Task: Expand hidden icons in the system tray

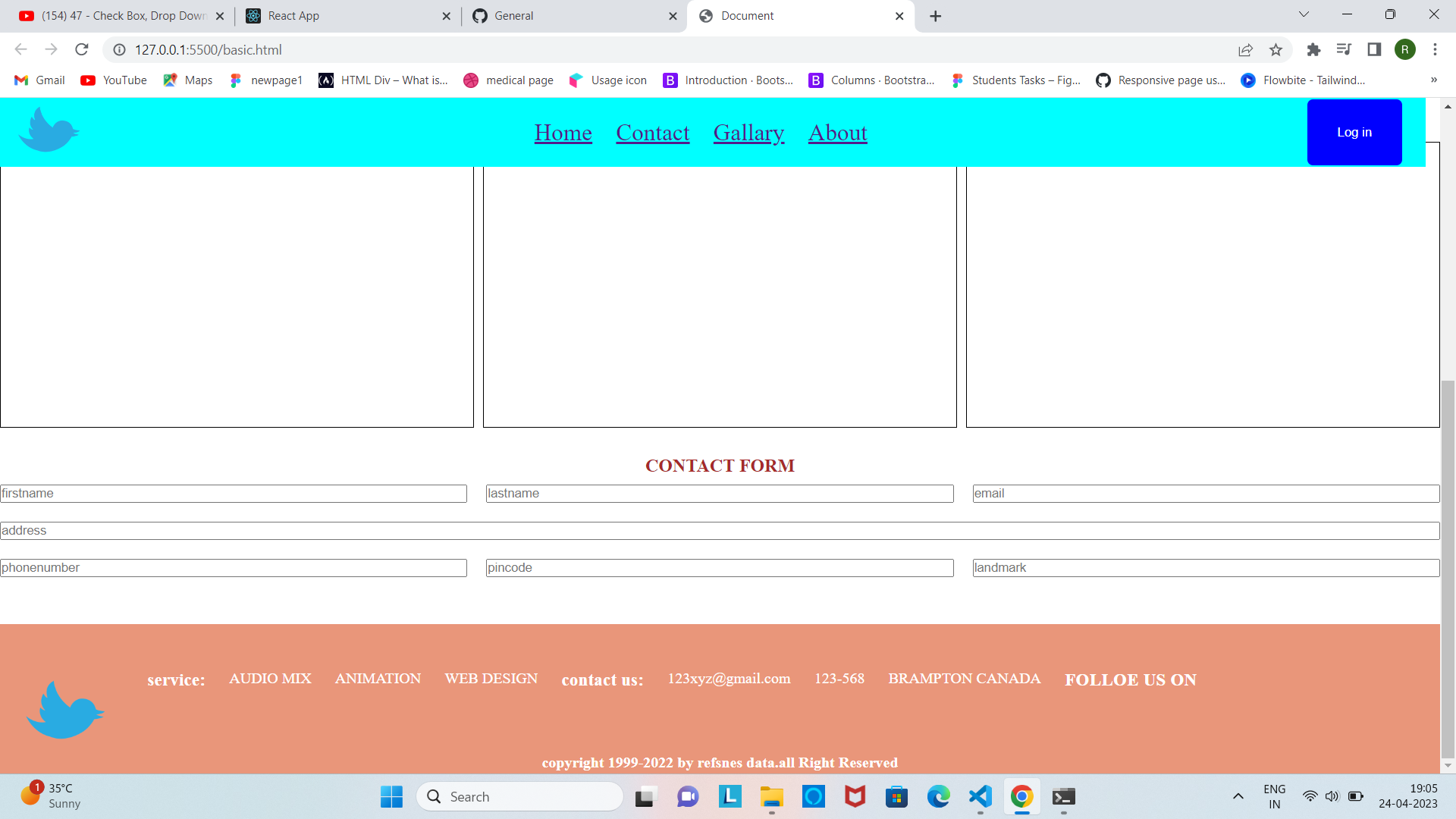Action: click(1238, 796)
